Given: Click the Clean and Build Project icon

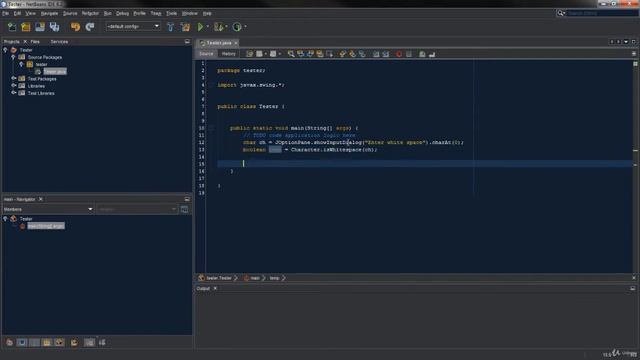Looking at the screenshot, I should 185,27.
